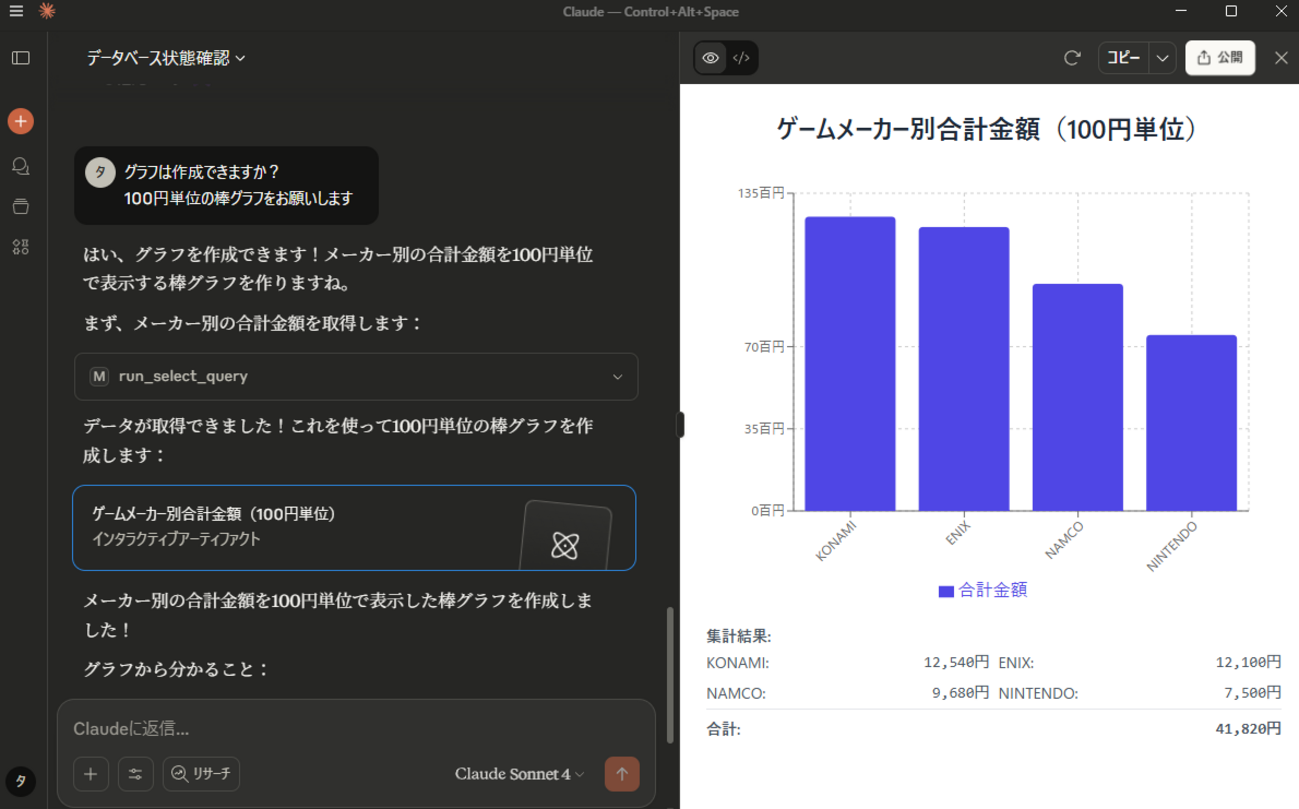
Task: Maximize the Claude window
Action: [1231, 12]
